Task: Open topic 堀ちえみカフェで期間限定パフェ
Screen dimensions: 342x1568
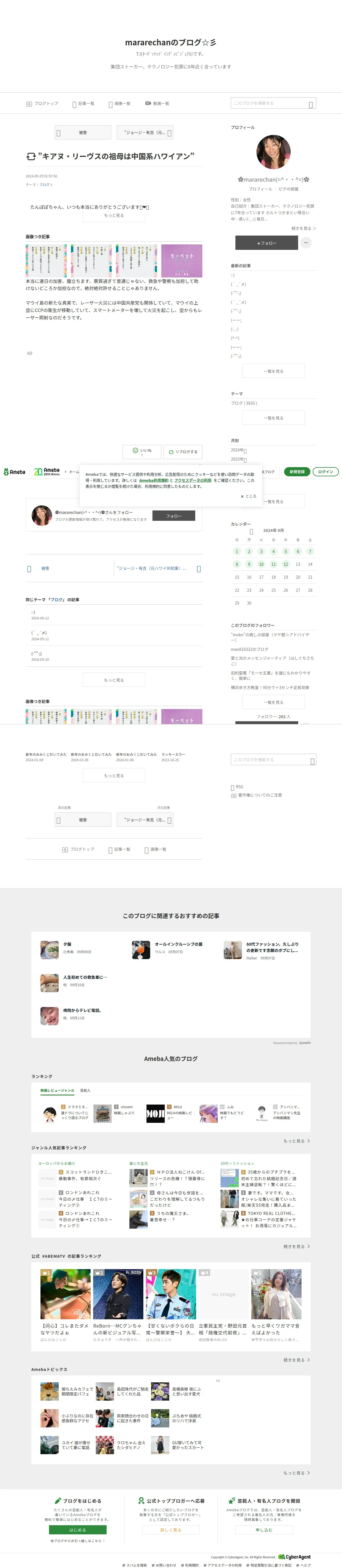Action: pyautogui.click(x=67, y=1391)
